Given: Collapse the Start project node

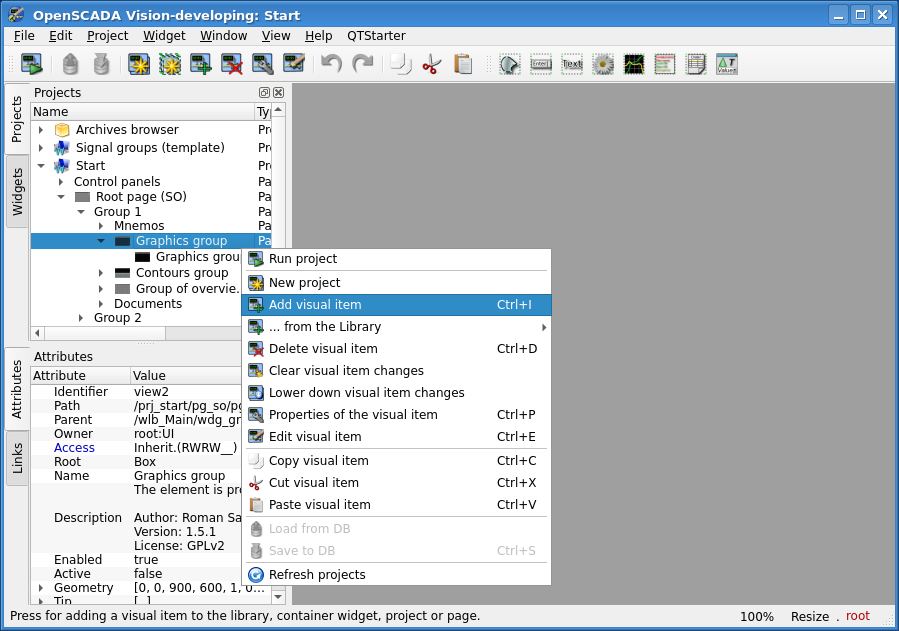Looking at the screenshot, I should (41, 166).
